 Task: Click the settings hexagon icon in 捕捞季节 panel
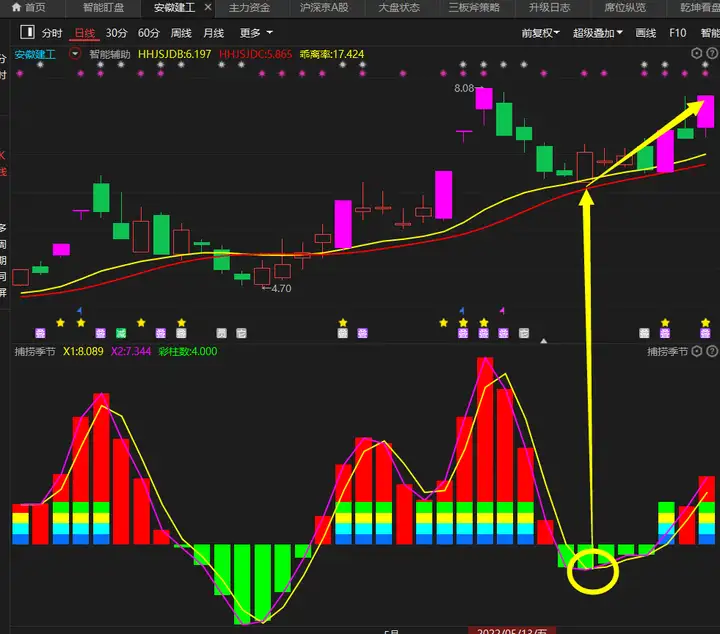click(696, 352)
